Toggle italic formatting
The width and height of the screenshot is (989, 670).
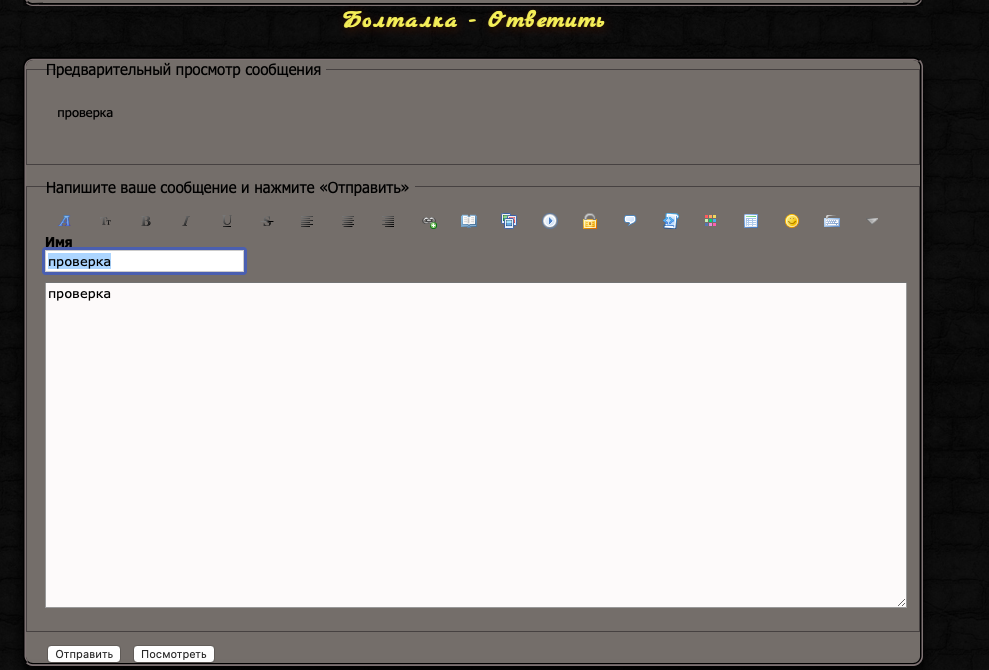tap(186, 221)
